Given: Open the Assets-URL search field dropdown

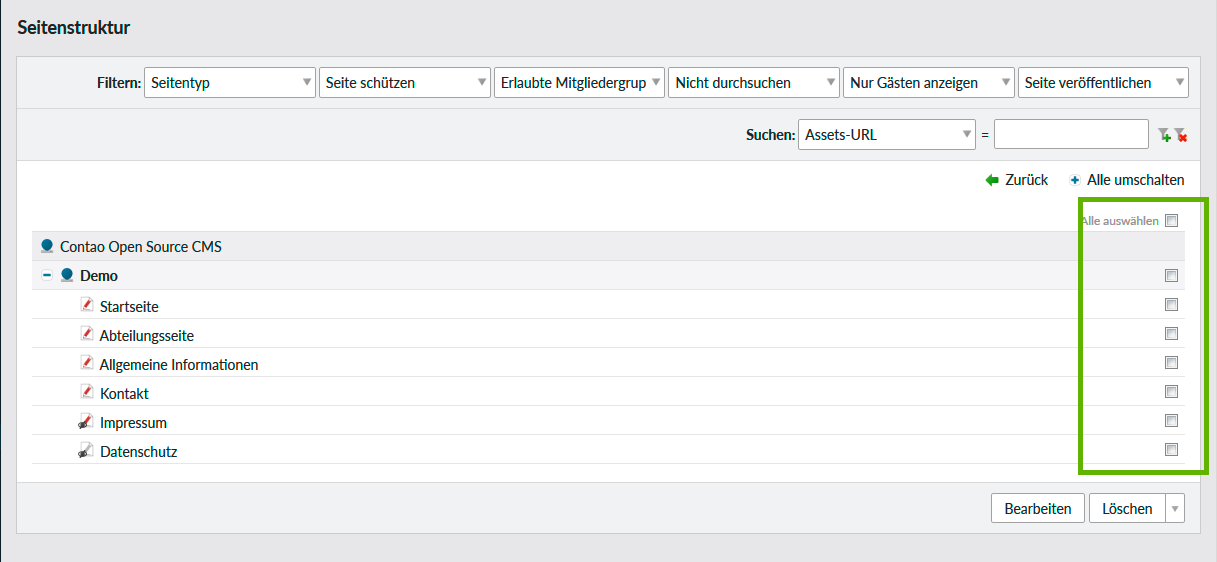Looking at the screenshot, I should [x=886, y=135].
